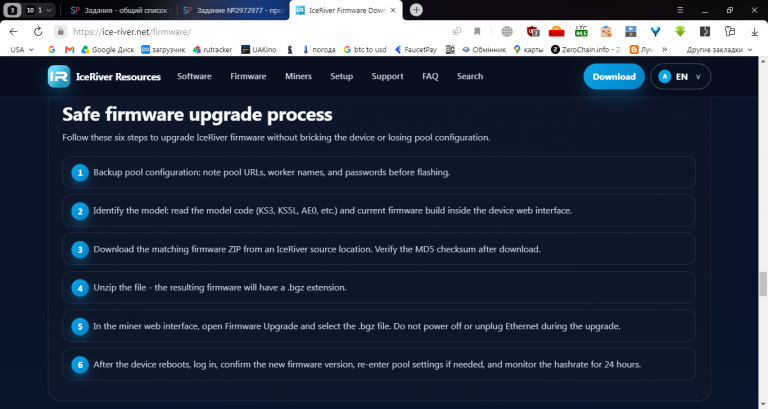Open the Setup menu item
The width and height of the screenshot is (768, 409).
tap(341, 76)
